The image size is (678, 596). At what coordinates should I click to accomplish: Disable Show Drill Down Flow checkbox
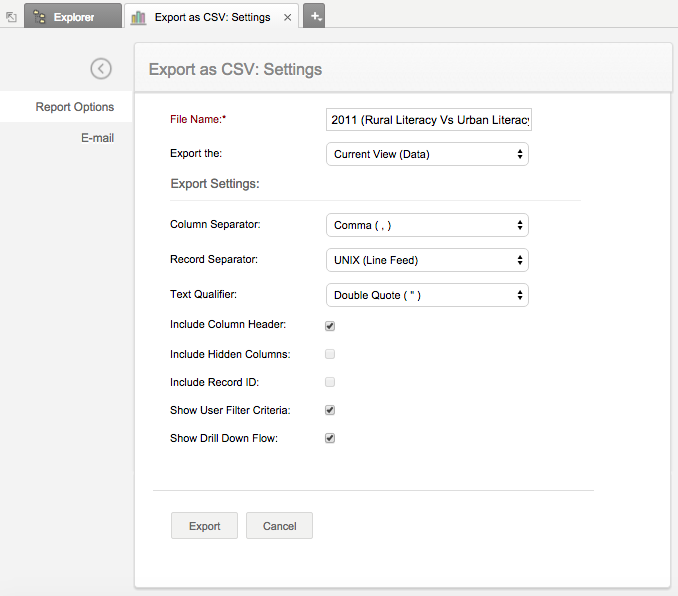click(330, 438)
